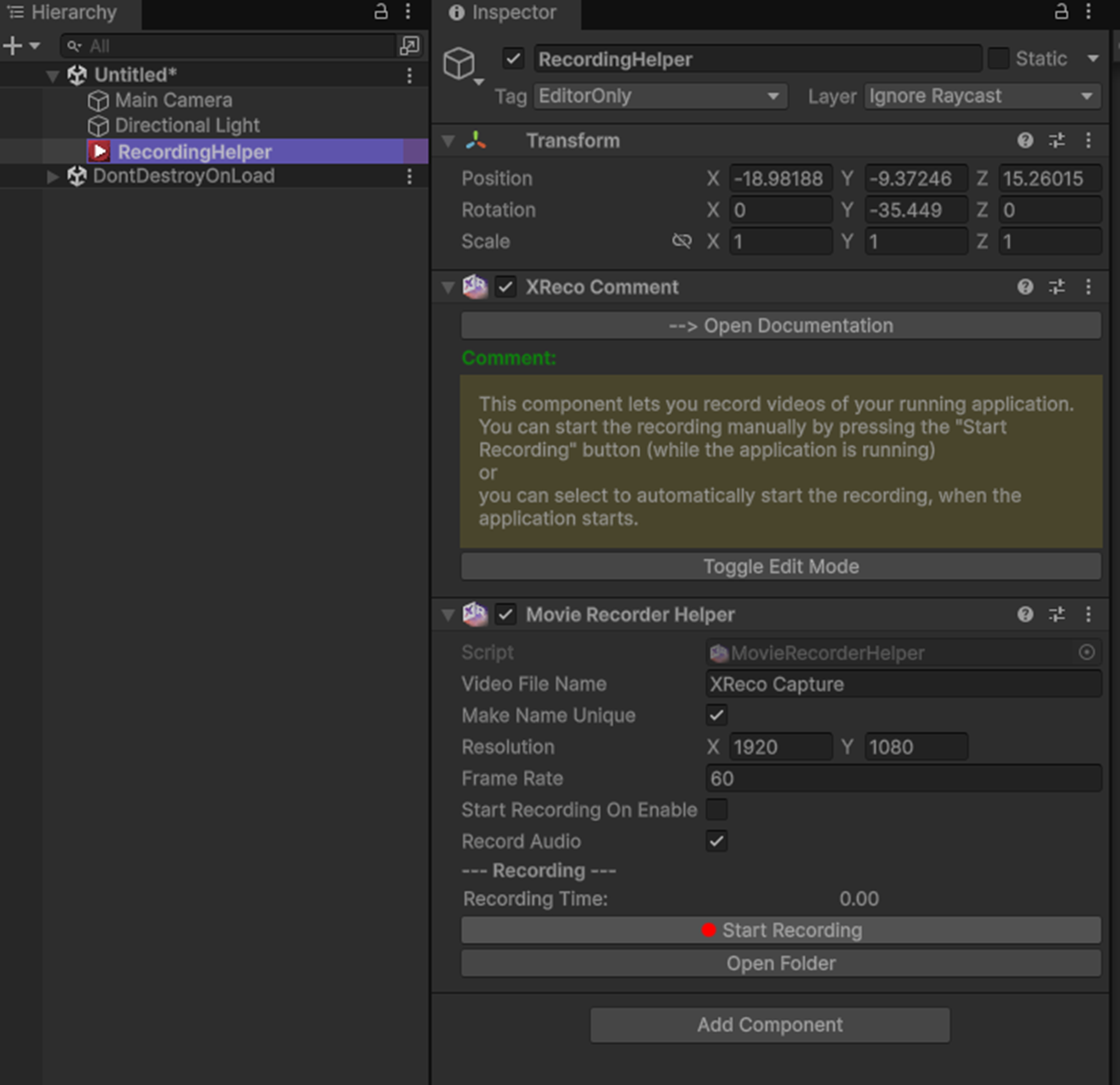Expand the DontDestroyOnLoad scene node
Viewport: 1120px width, 1085px height.
point(53,176)
